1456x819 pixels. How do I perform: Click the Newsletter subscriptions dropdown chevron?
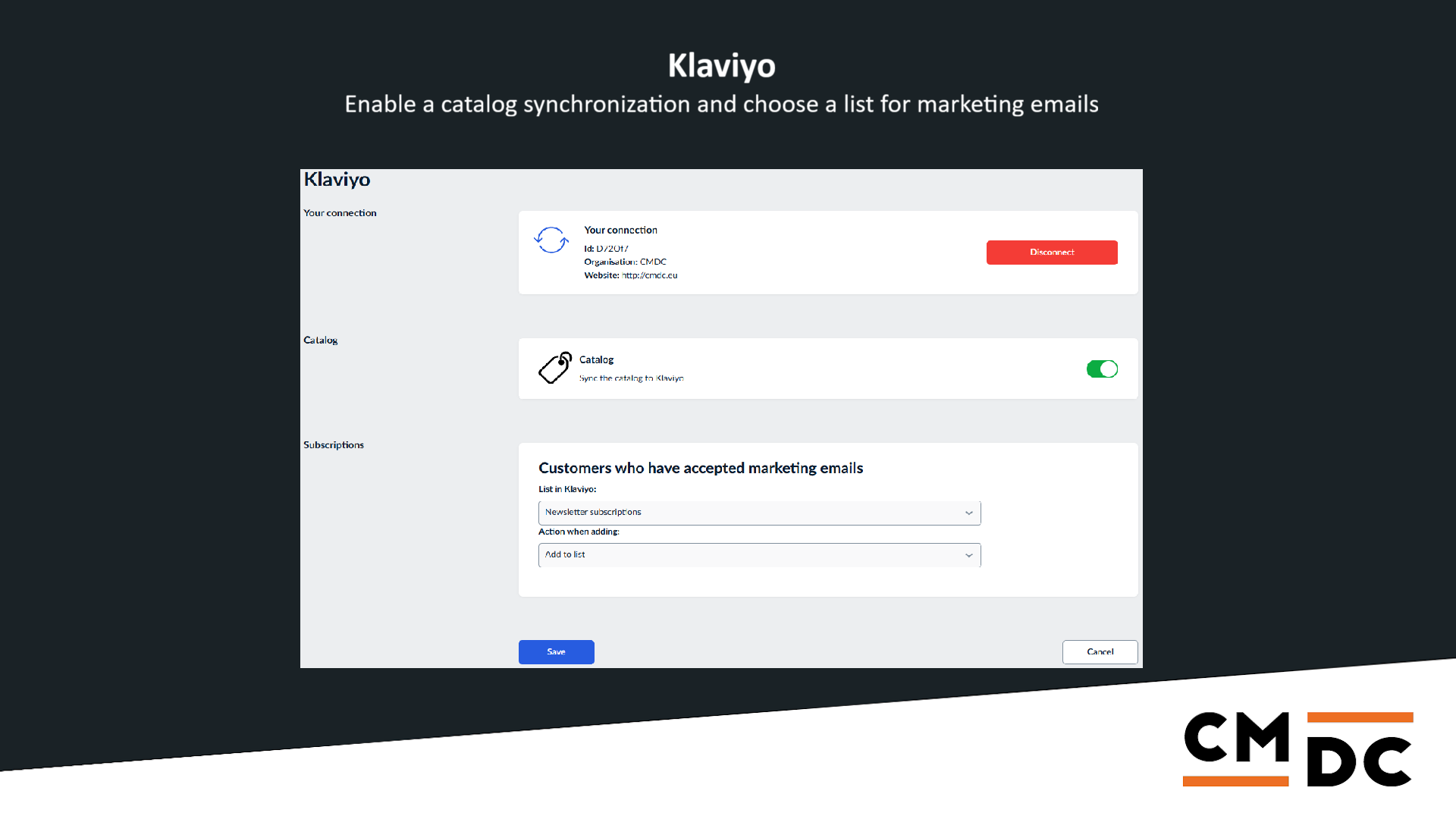pos(968,513)
